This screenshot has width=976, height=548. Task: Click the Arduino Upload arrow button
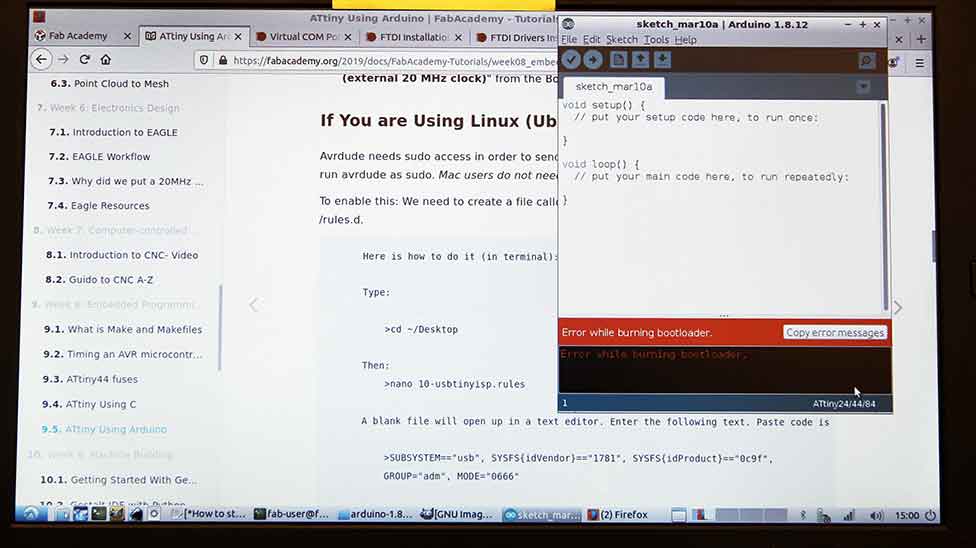click(x=593, y=60)
